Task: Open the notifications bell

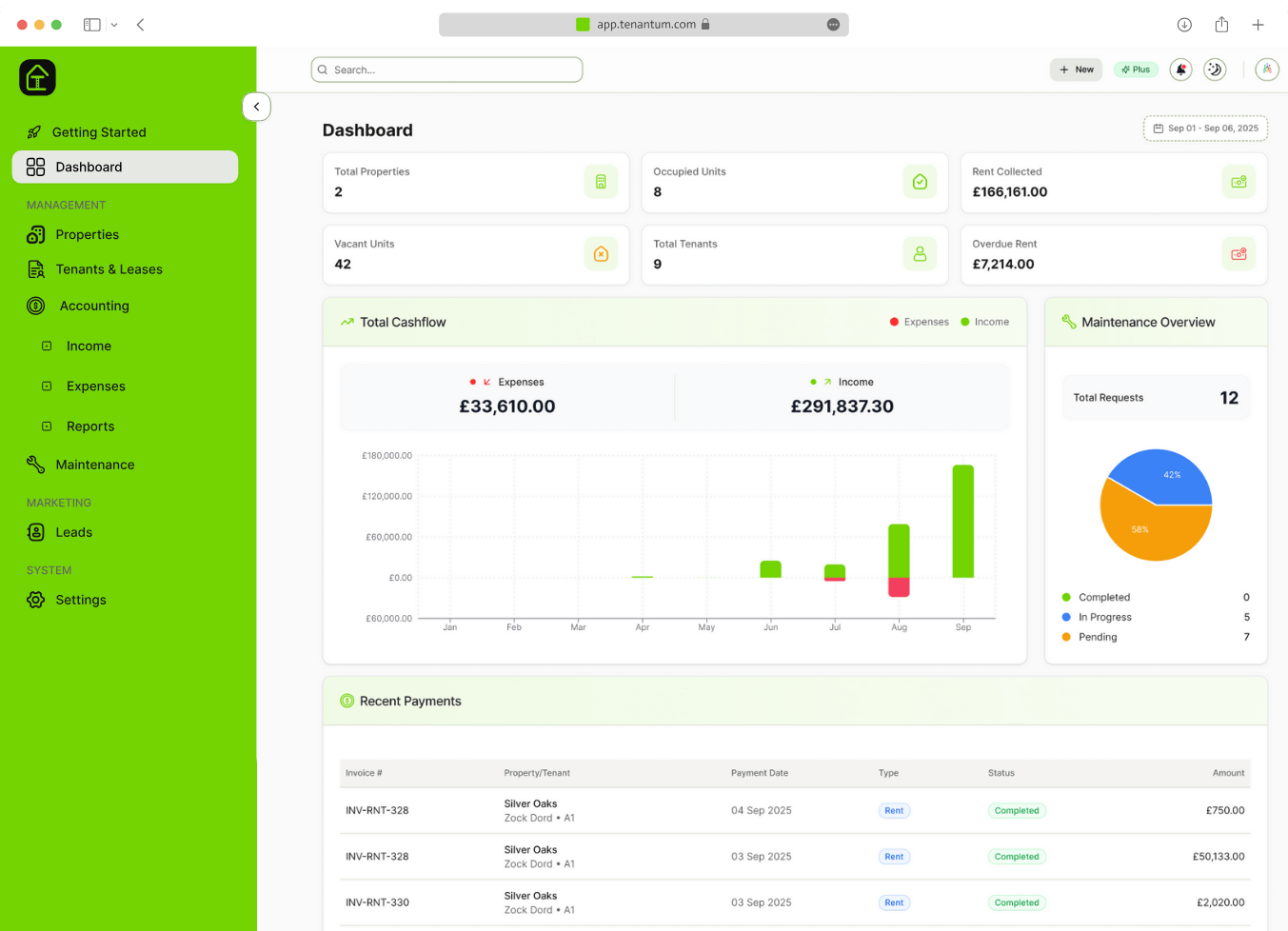Action: coord(1180,69)
